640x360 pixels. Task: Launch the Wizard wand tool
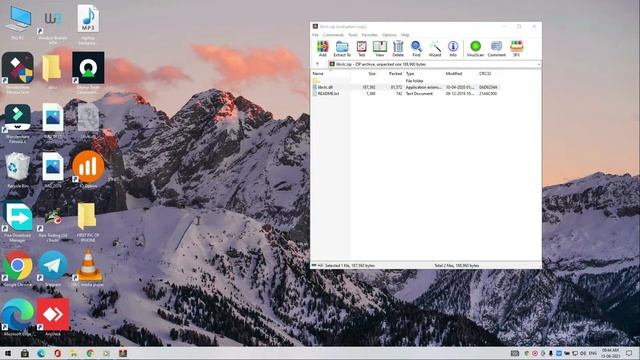click(x=435, y=49)
